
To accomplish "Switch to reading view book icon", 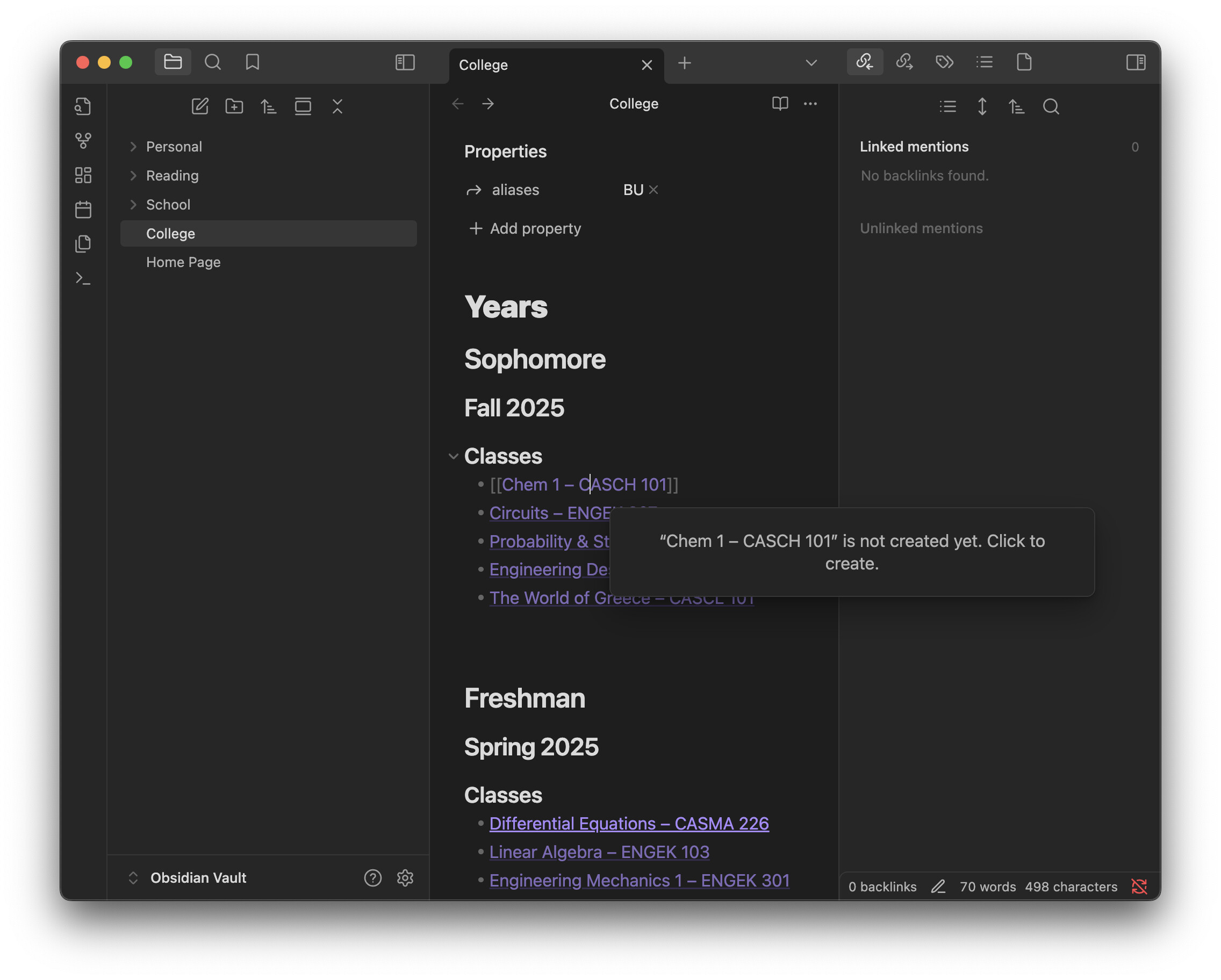I will [780, 104].
